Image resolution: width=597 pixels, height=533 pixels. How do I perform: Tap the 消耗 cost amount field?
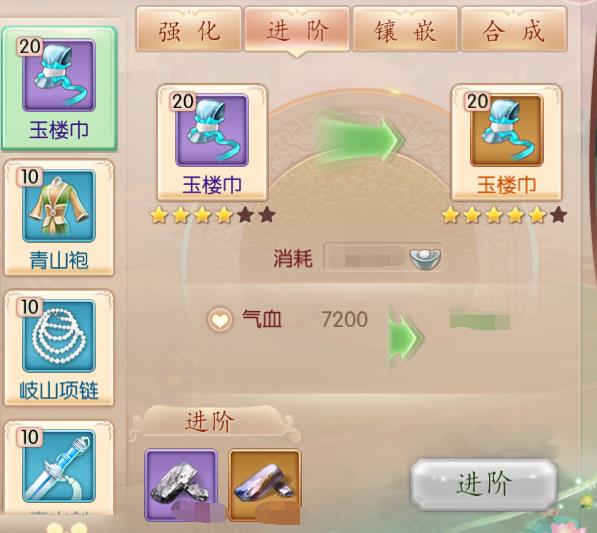383,258
